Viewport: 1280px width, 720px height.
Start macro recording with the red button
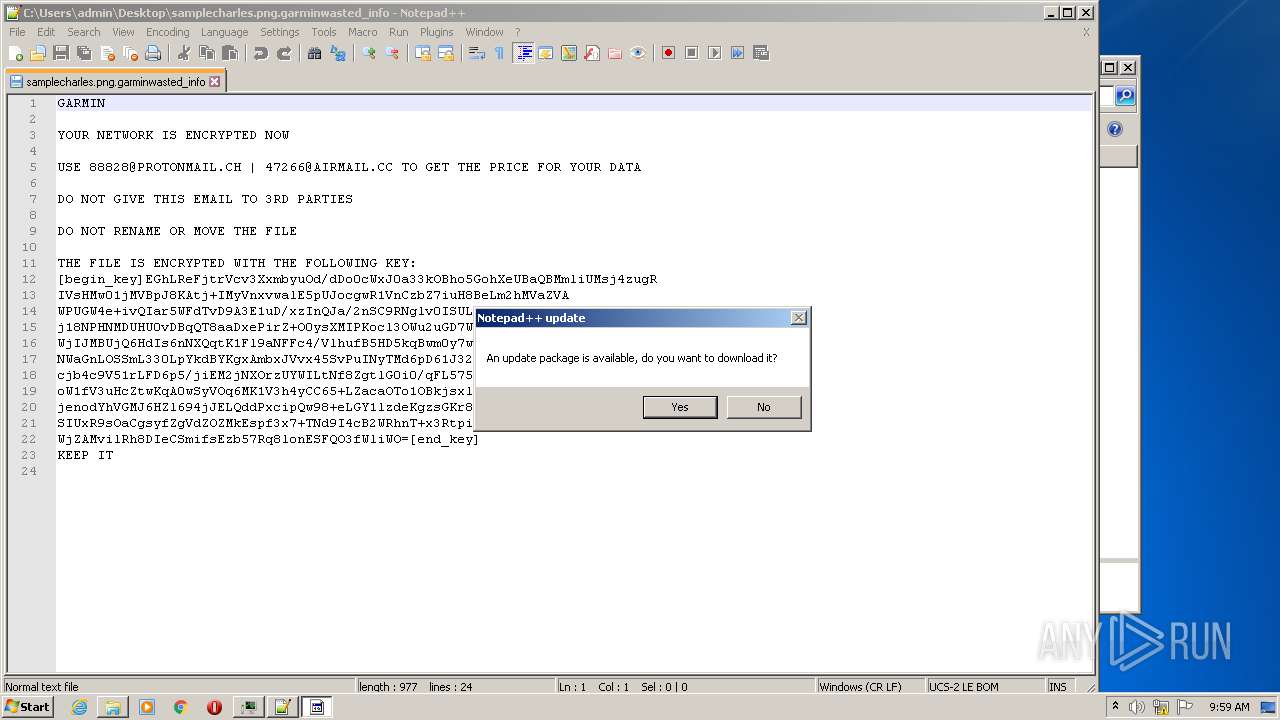(x=668, y=53)
